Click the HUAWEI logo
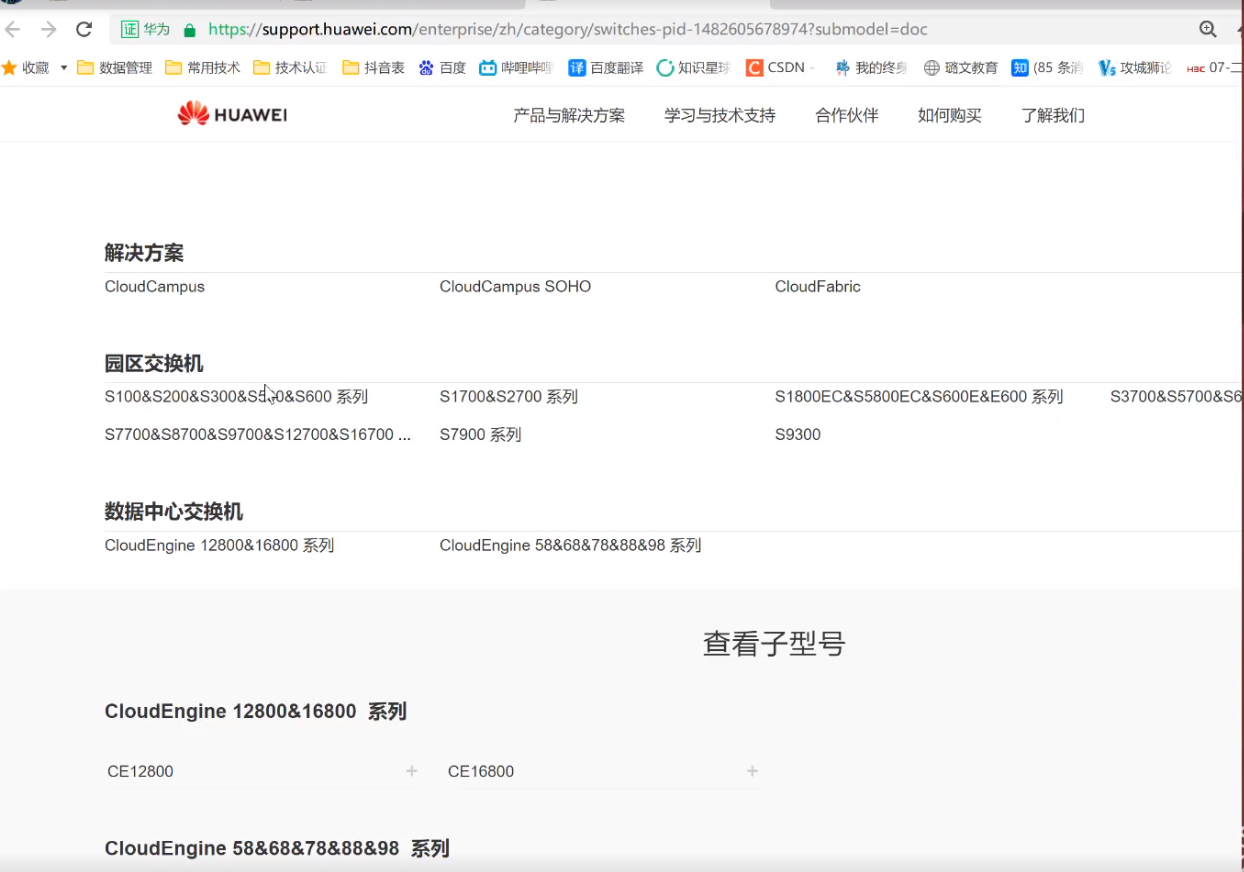This screenshot has height=872, width=1244. click(x=232, y=114)
